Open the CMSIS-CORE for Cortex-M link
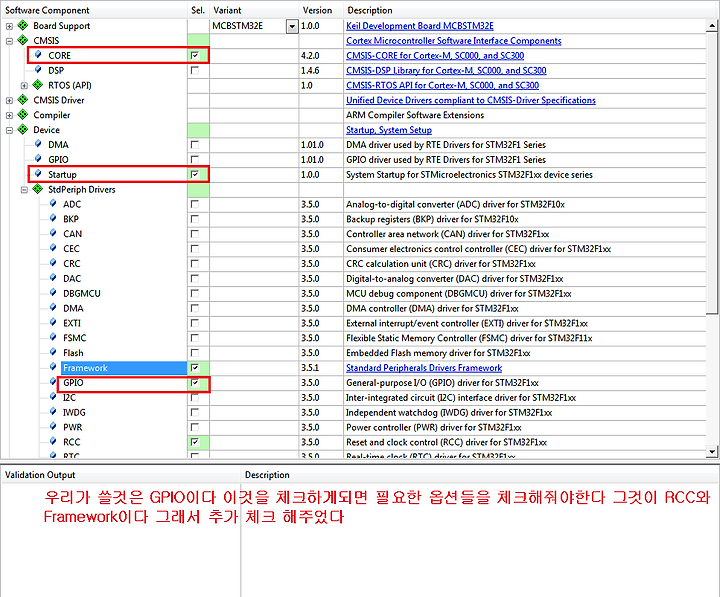Viewport: 720px width, 597px height. (x=435, y=56)
